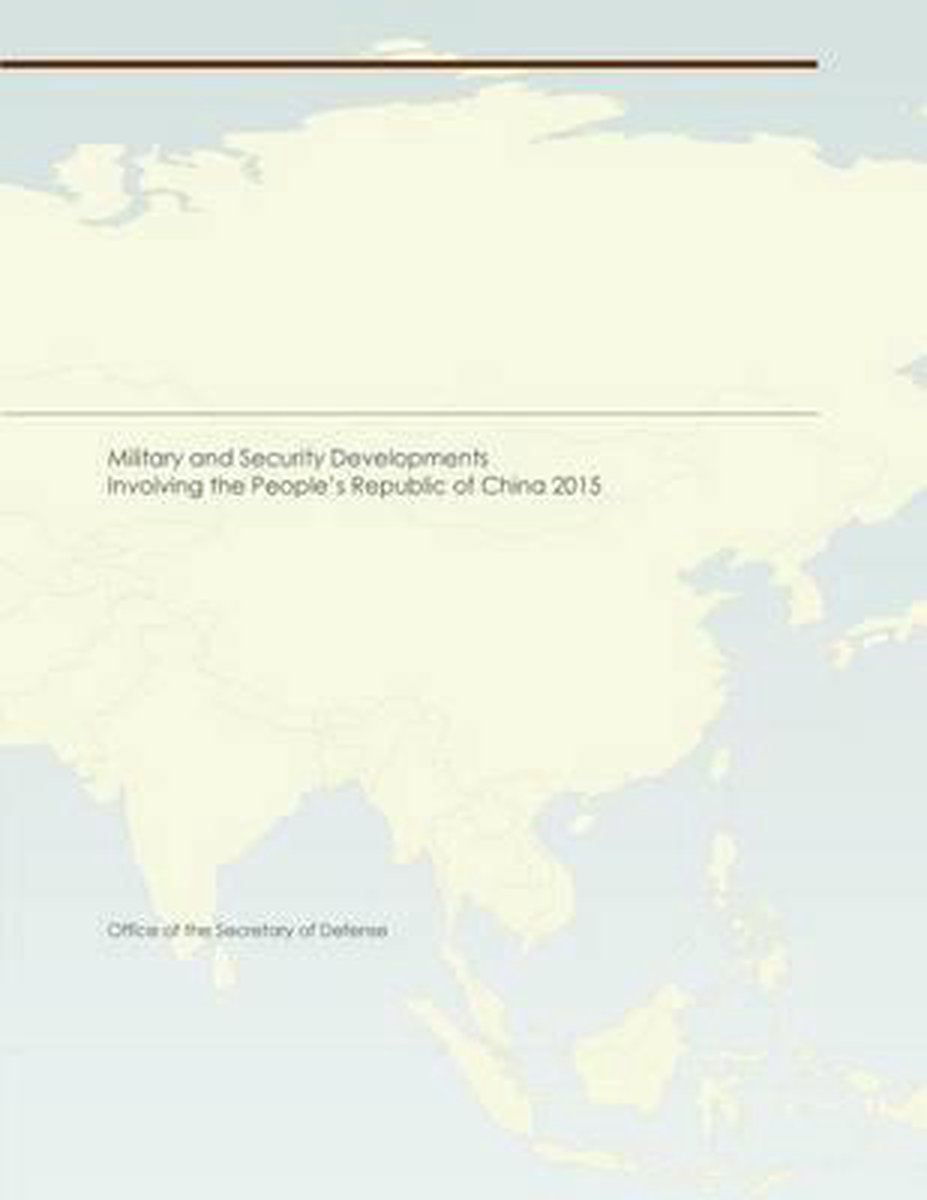Viewport: 927px width, 1200px height.
Task: Click the island of Taiwan
Action: [x=720, y=765]
